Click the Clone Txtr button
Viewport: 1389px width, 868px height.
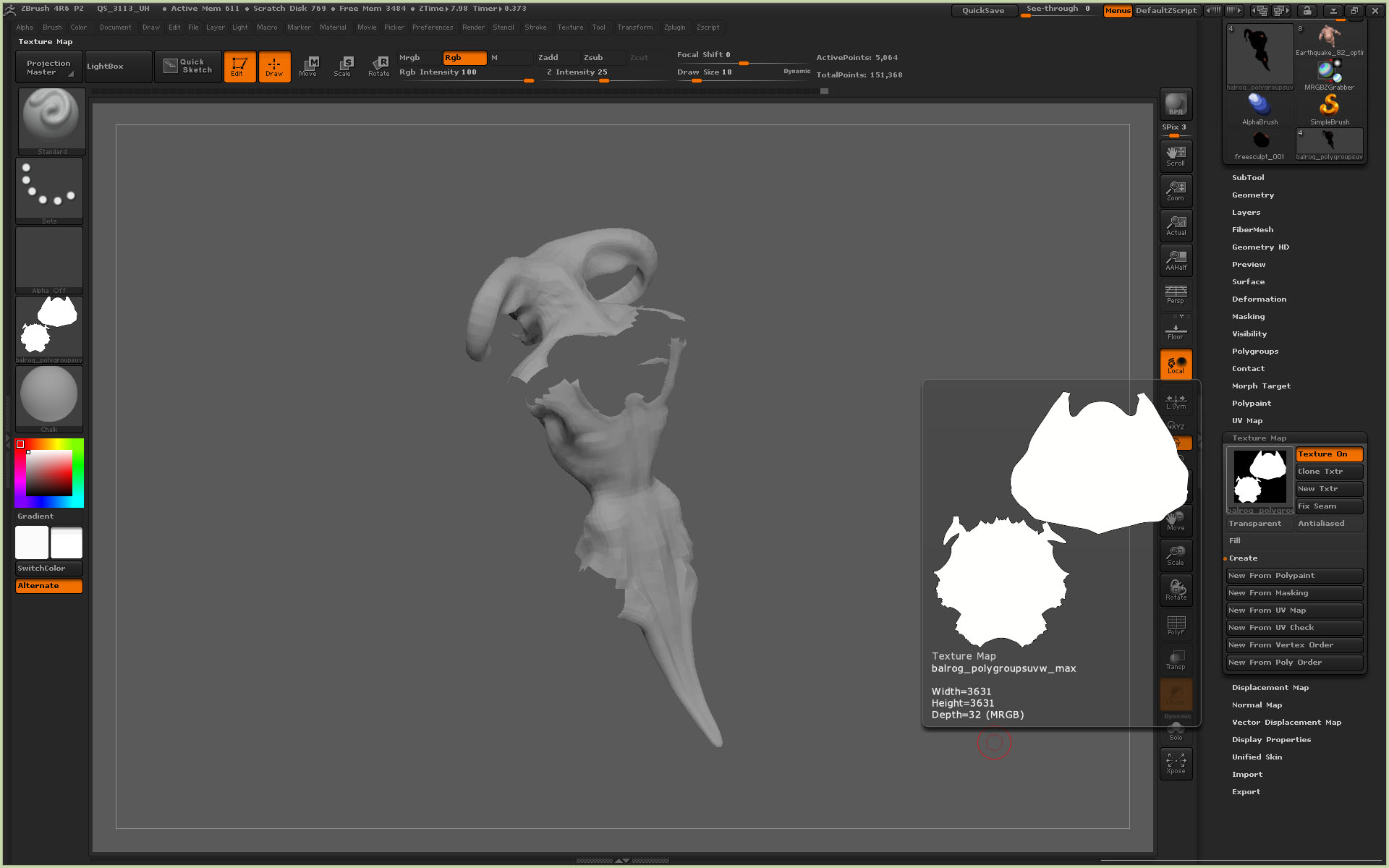[x=1329, y=472]
